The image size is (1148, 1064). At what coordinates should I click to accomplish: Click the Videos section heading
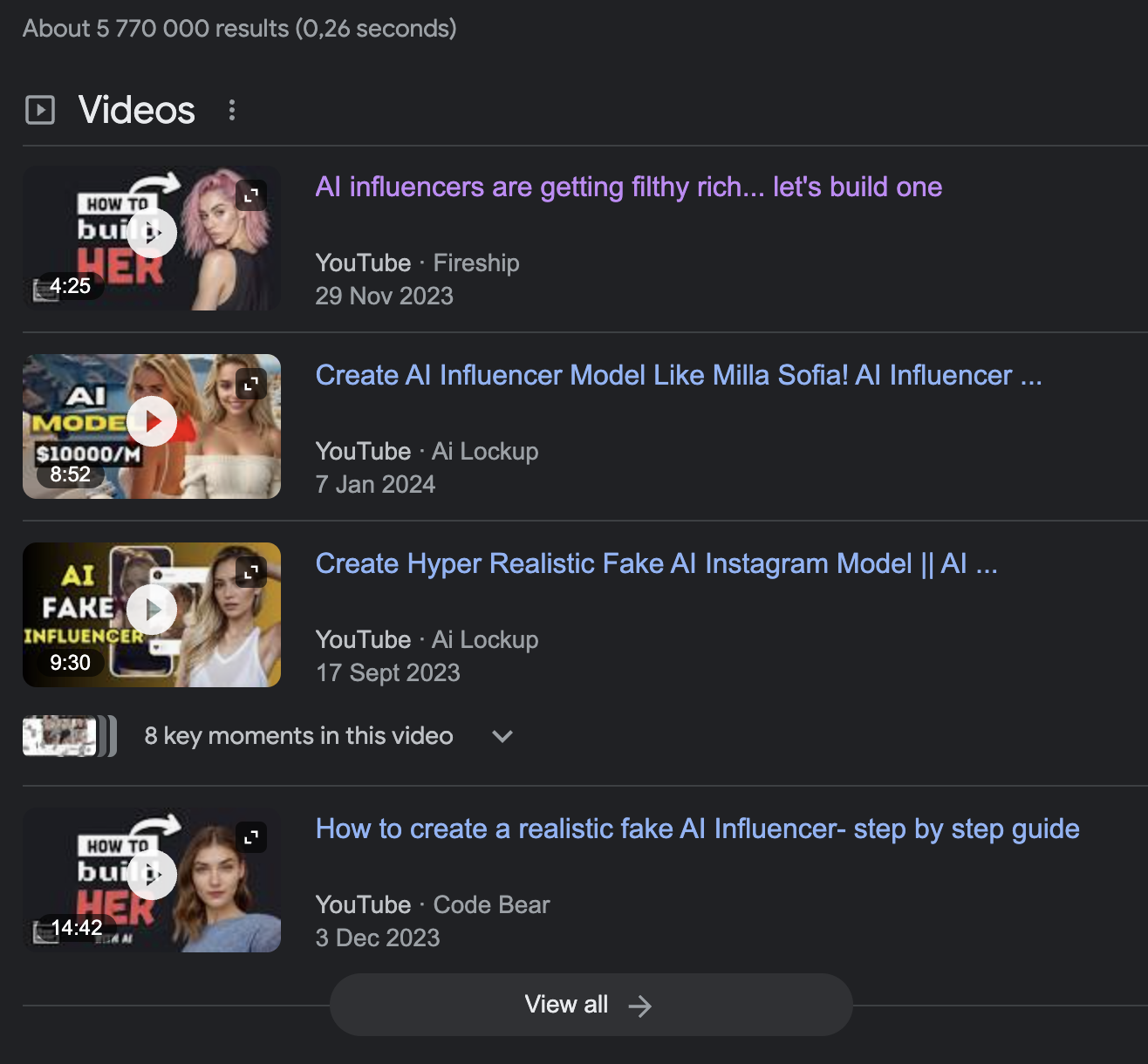[137, 110]
